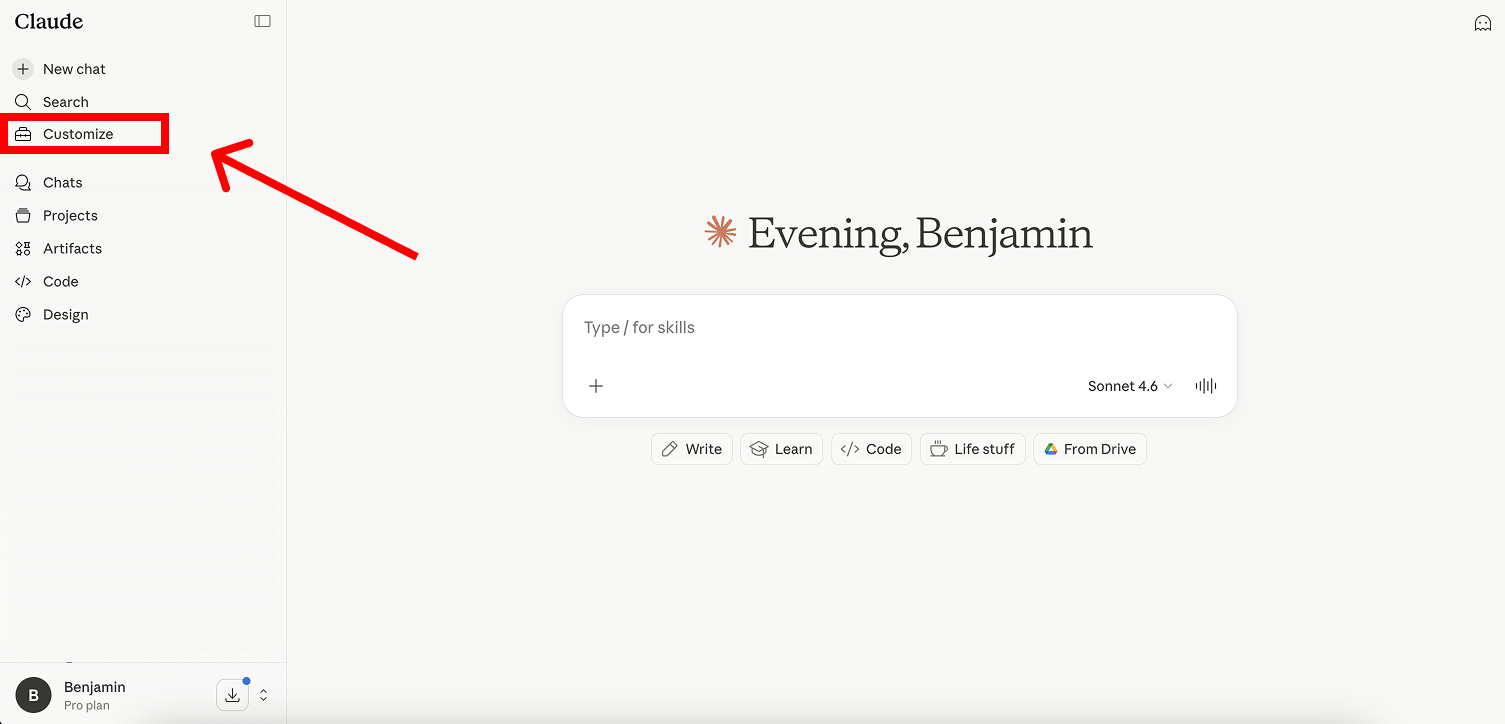This screenshot has height=724, width=1505.
Task: Click the Artifacts shapes icon
Action: click(23, 249)
